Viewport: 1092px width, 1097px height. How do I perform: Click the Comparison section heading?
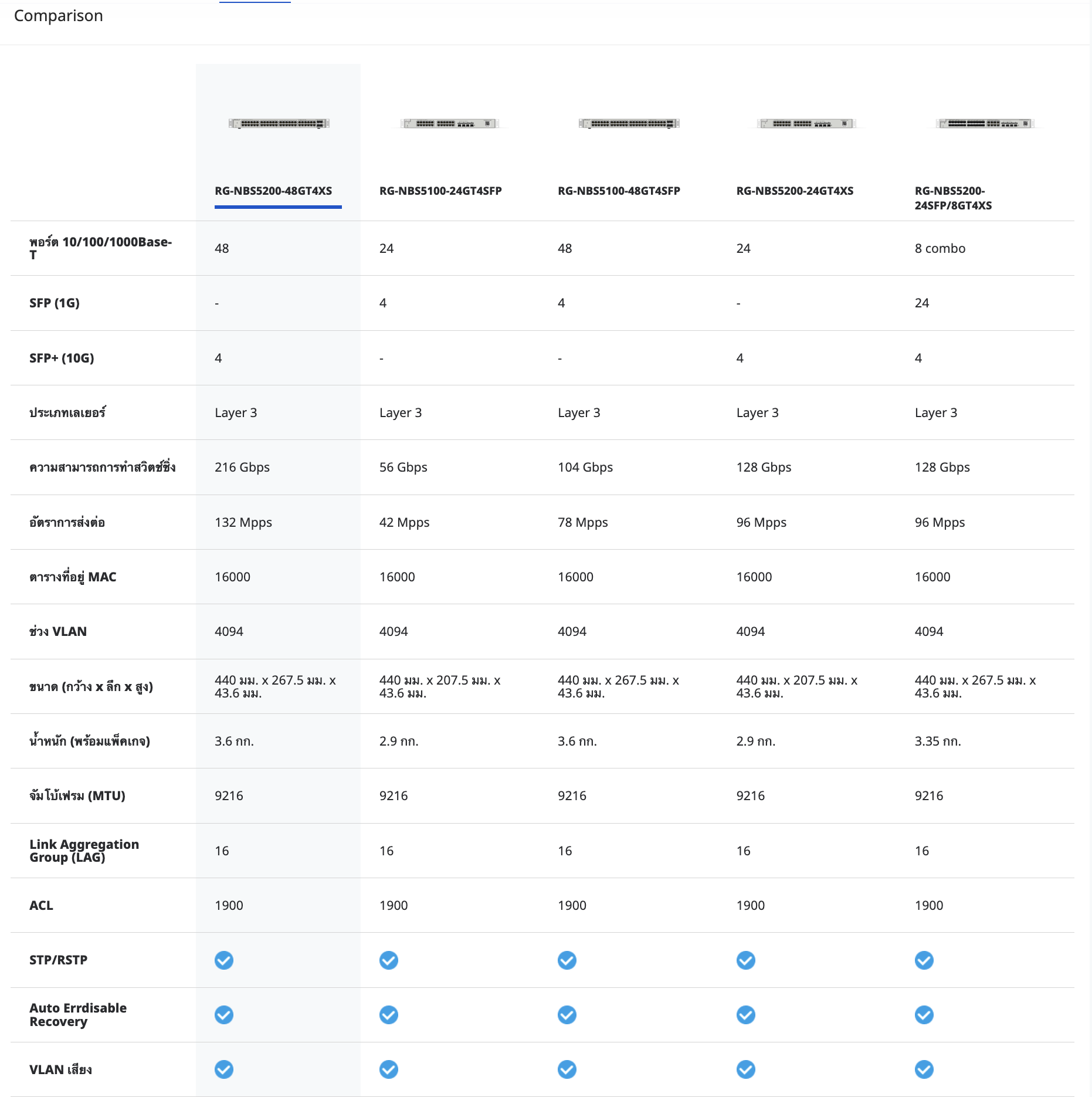pyautogui.click(x=59, y=16)
